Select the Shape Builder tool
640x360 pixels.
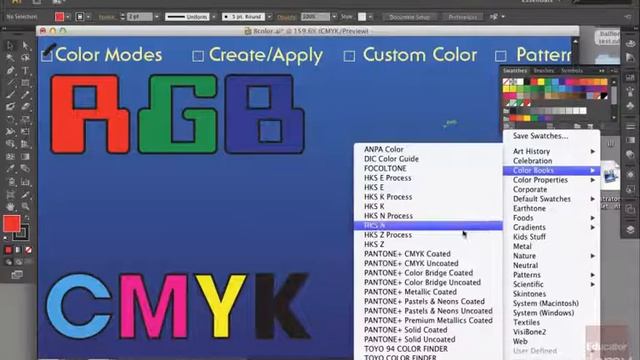(x=10, y=144)
